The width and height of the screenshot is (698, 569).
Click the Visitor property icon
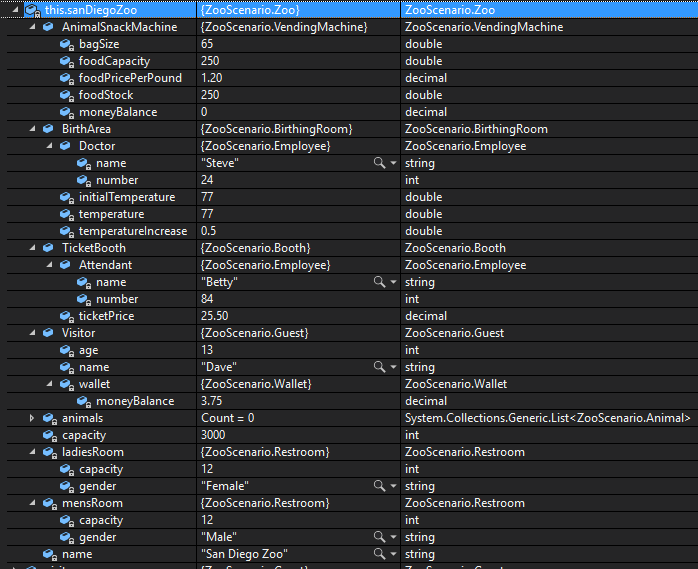48,333
